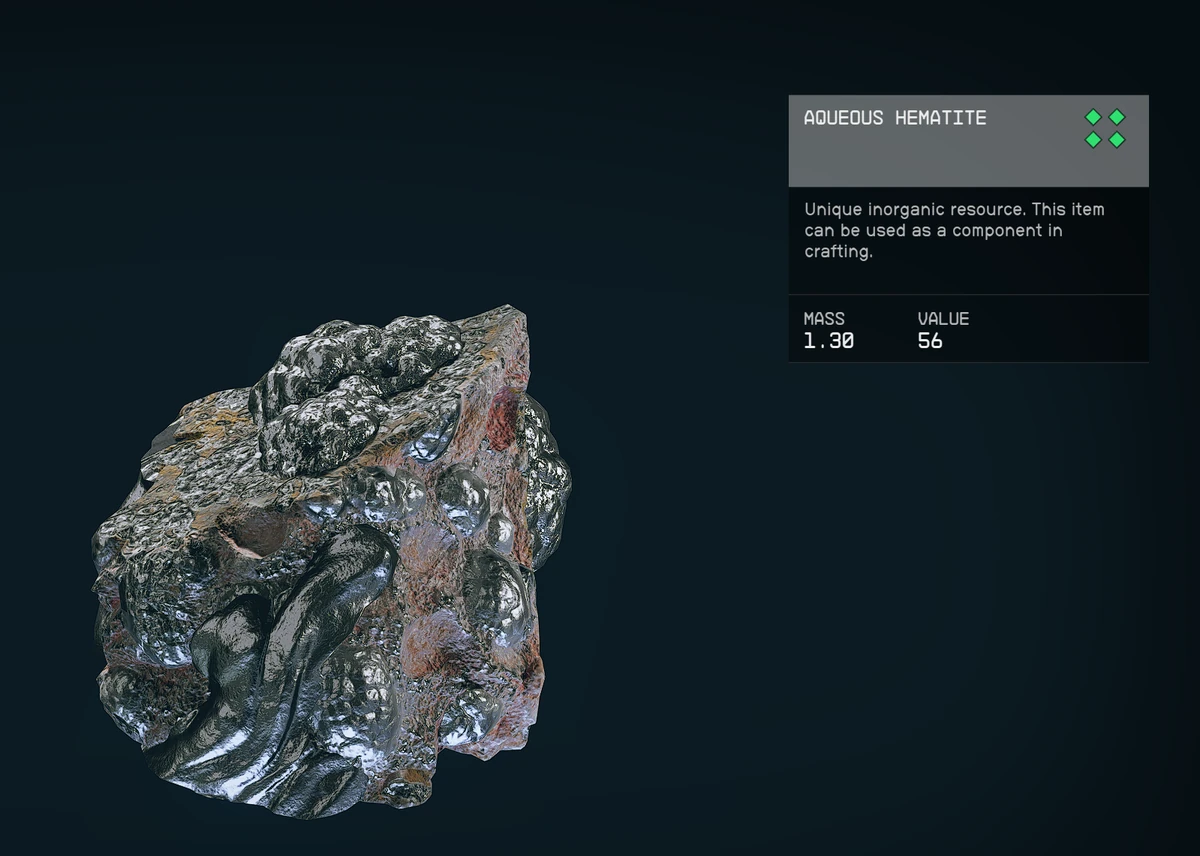Select the value reading 56

point(929,341)
